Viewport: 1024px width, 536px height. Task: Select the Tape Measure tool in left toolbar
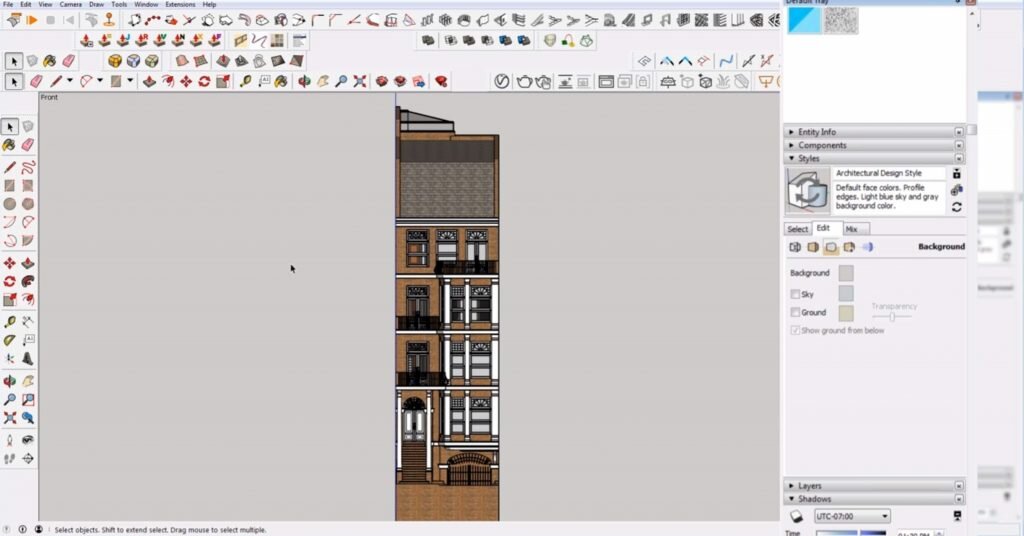tap(10, 322)
